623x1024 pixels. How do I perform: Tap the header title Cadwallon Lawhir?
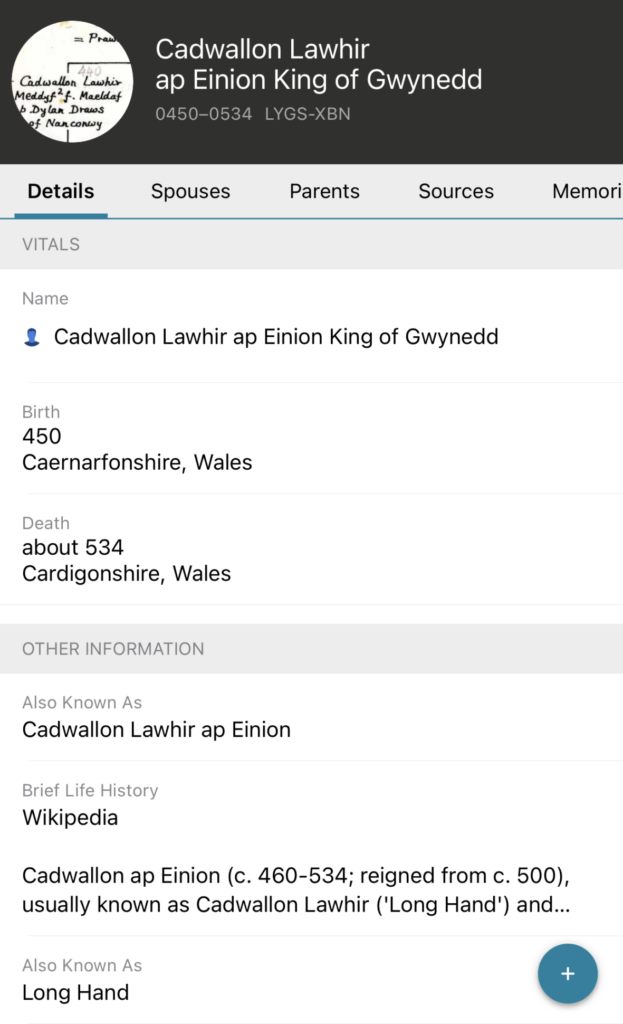coord(263,49)
